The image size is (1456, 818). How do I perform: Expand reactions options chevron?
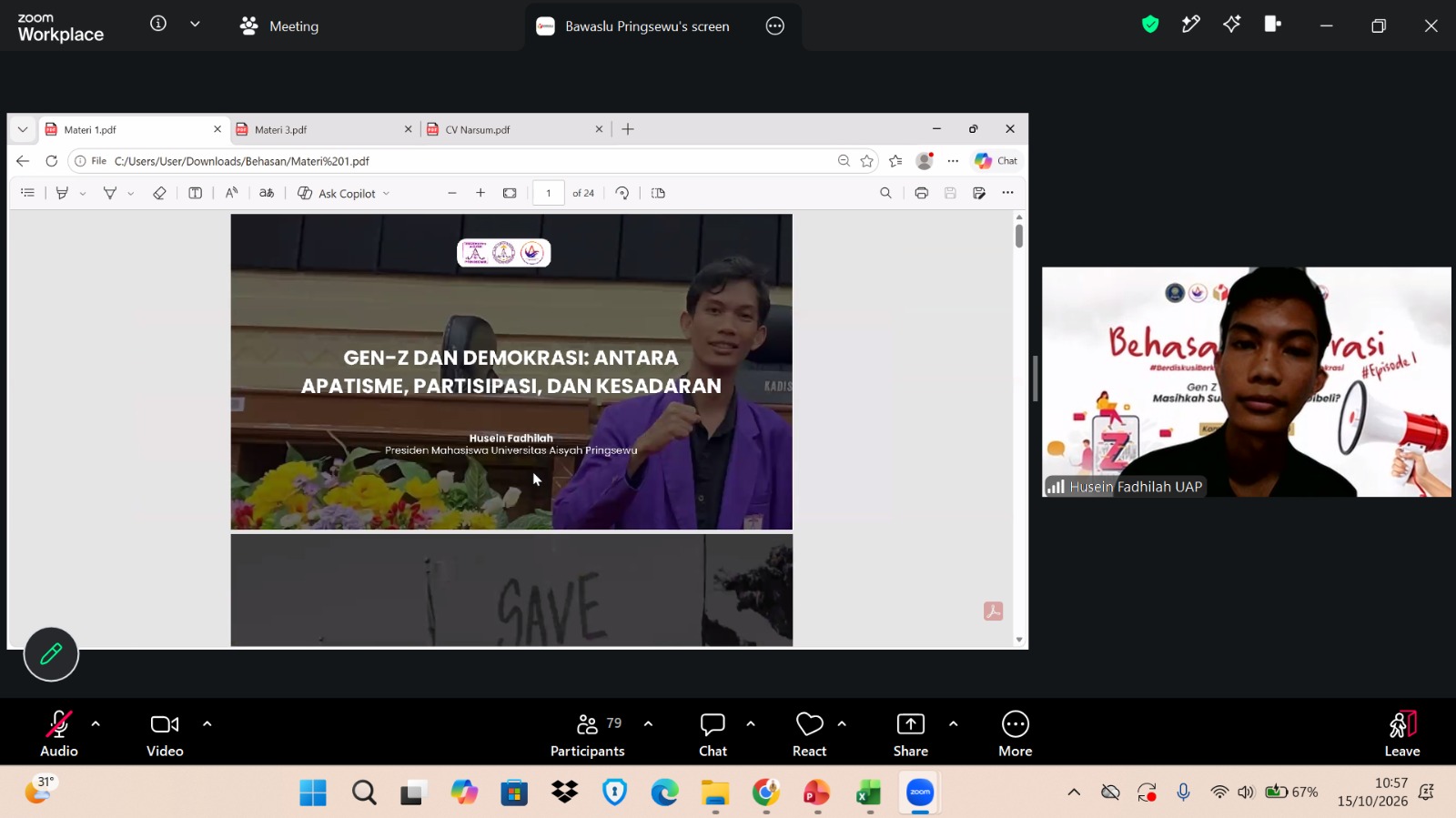coord(842,724)
